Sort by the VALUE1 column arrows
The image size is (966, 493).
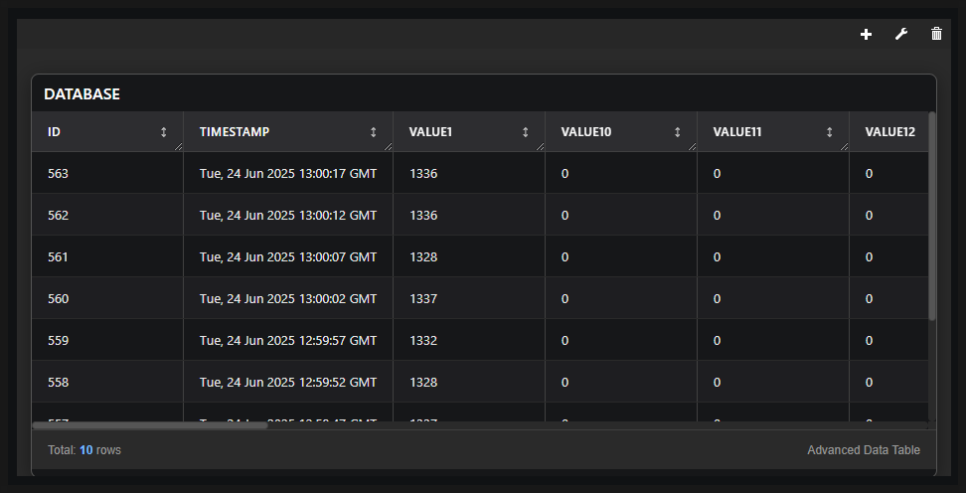point(526,132)
